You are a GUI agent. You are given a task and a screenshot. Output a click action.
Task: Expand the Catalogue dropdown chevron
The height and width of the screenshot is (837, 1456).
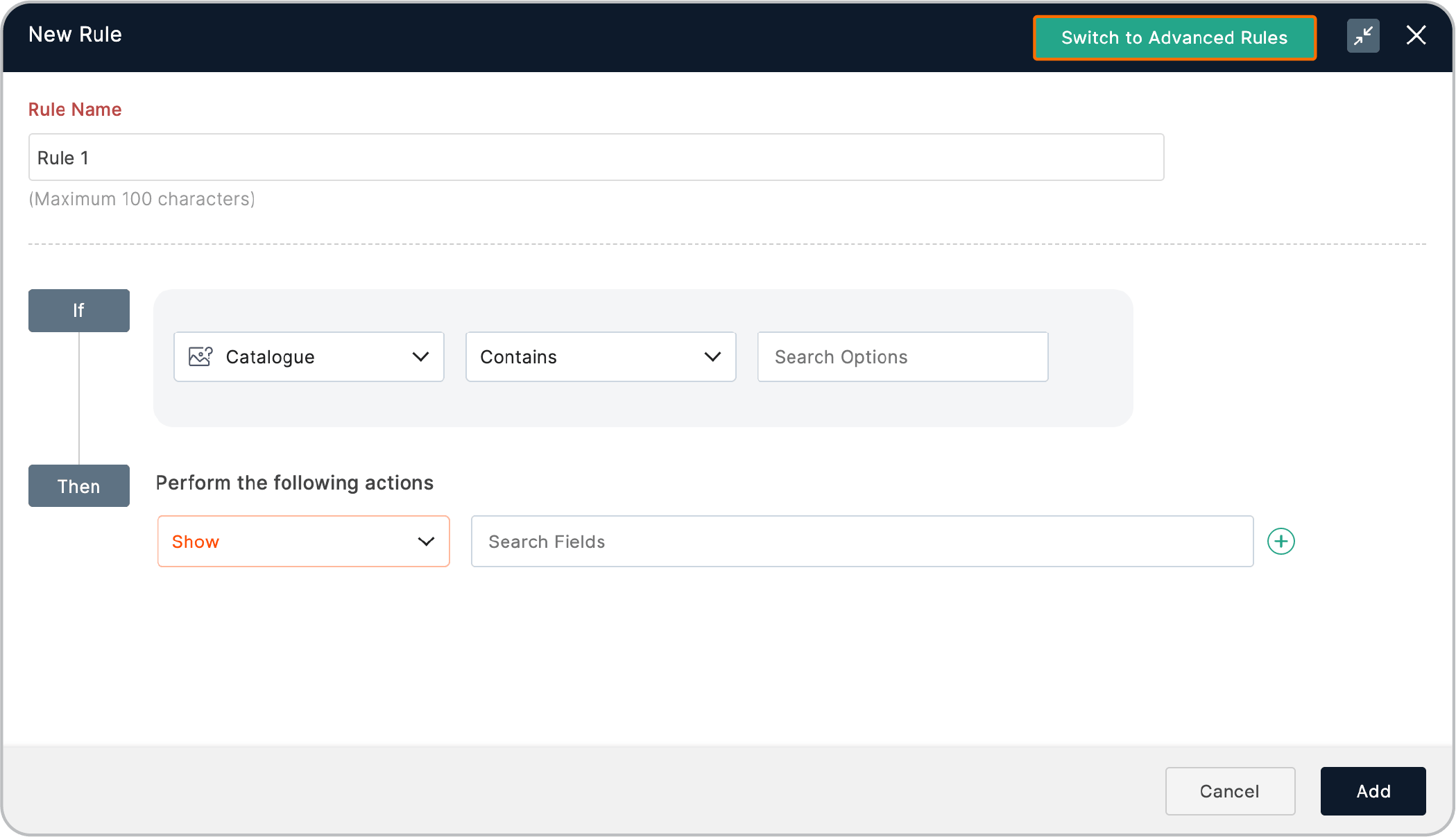tap(420, 356)
